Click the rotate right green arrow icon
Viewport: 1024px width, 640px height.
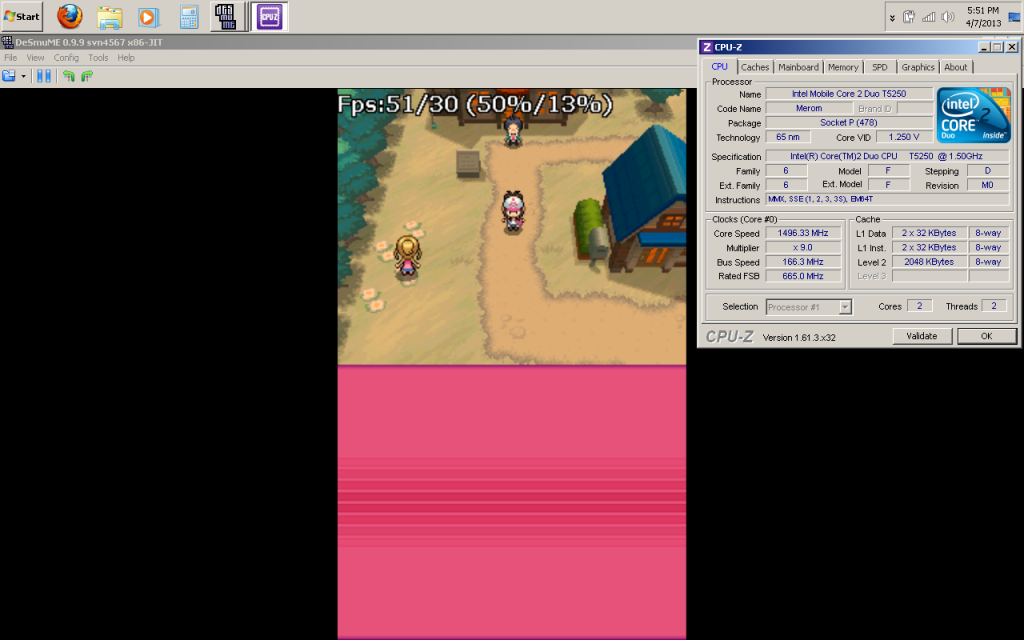(x=86, y=76)
